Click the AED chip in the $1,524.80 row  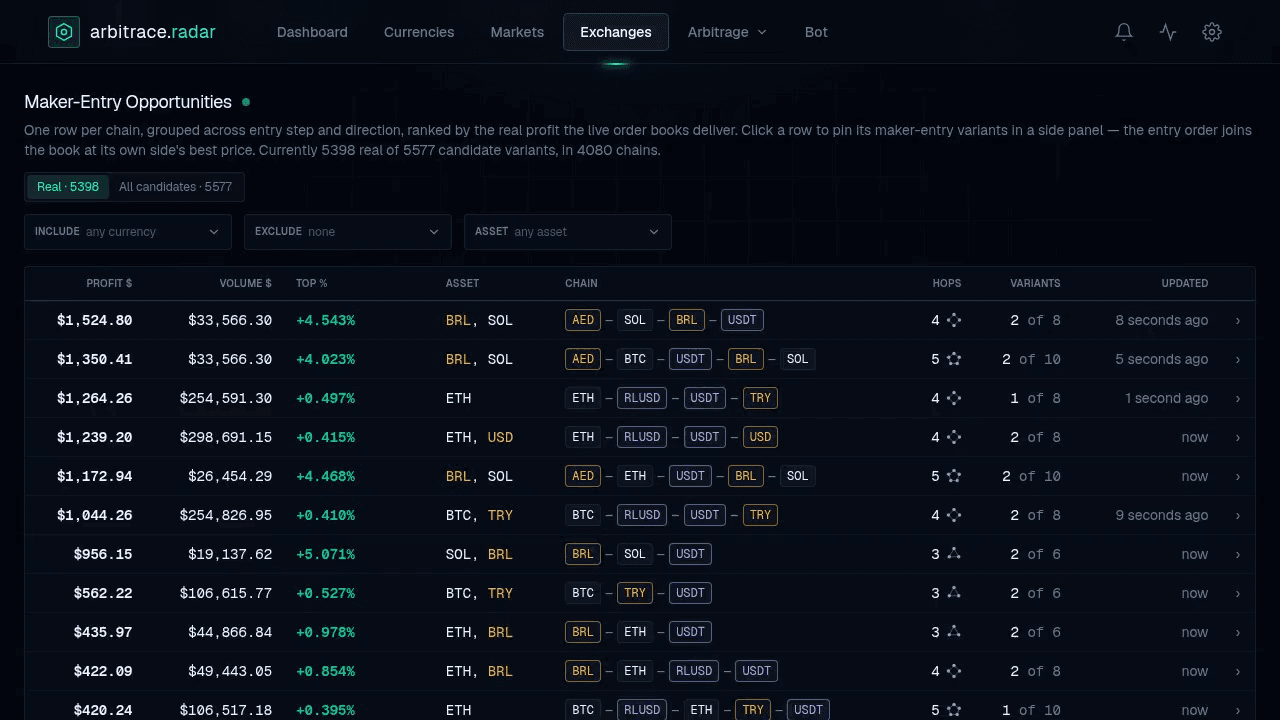[583, 320]
